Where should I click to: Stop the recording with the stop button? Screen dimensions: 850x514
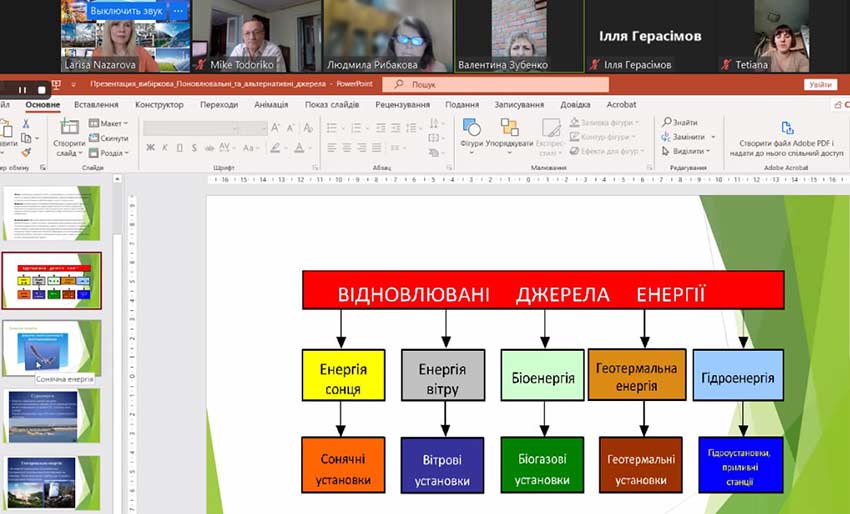pos(41,89)
